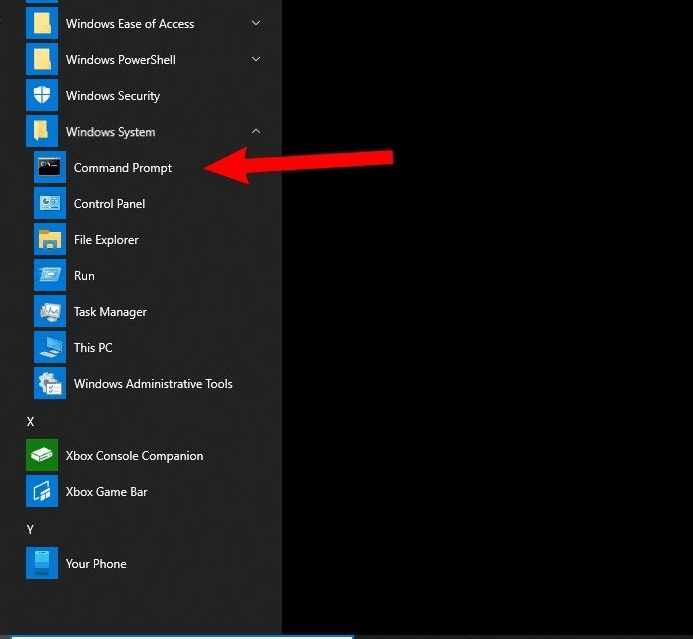Collapse the Windows System folder chevron
This screenshot has height=639, width=693.
point(256,131)
